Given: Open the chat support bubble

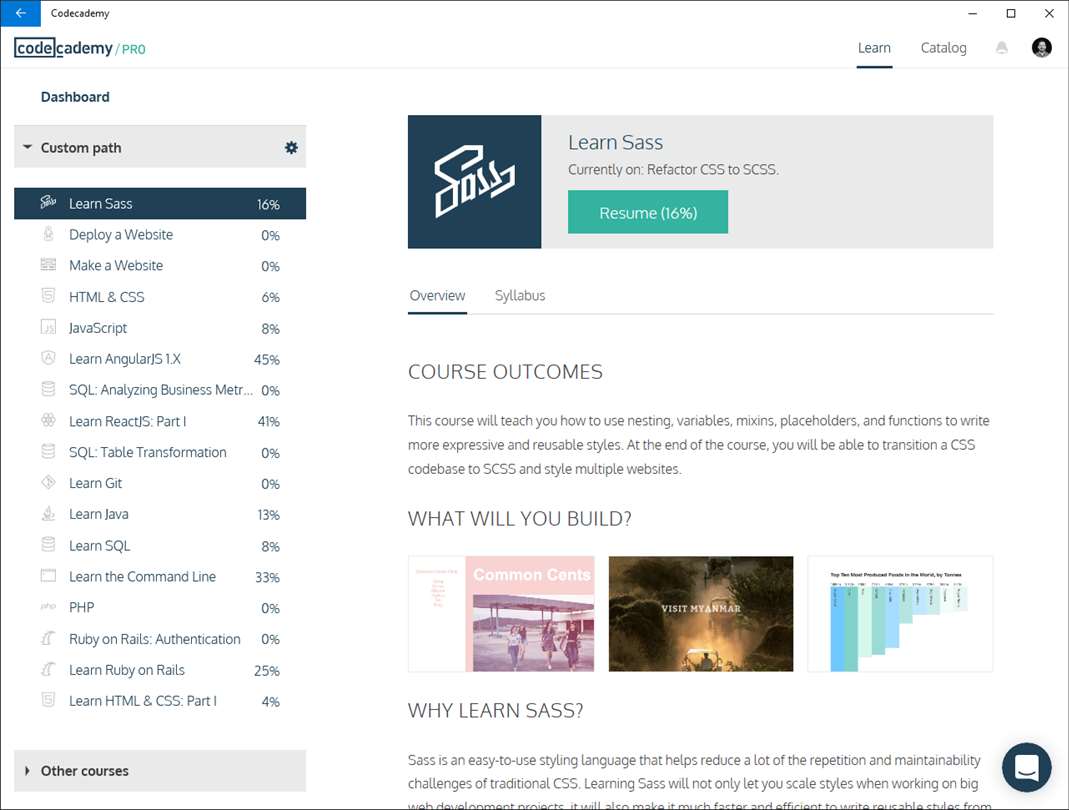Looking at the screenshot, I should click(1026, 767).
